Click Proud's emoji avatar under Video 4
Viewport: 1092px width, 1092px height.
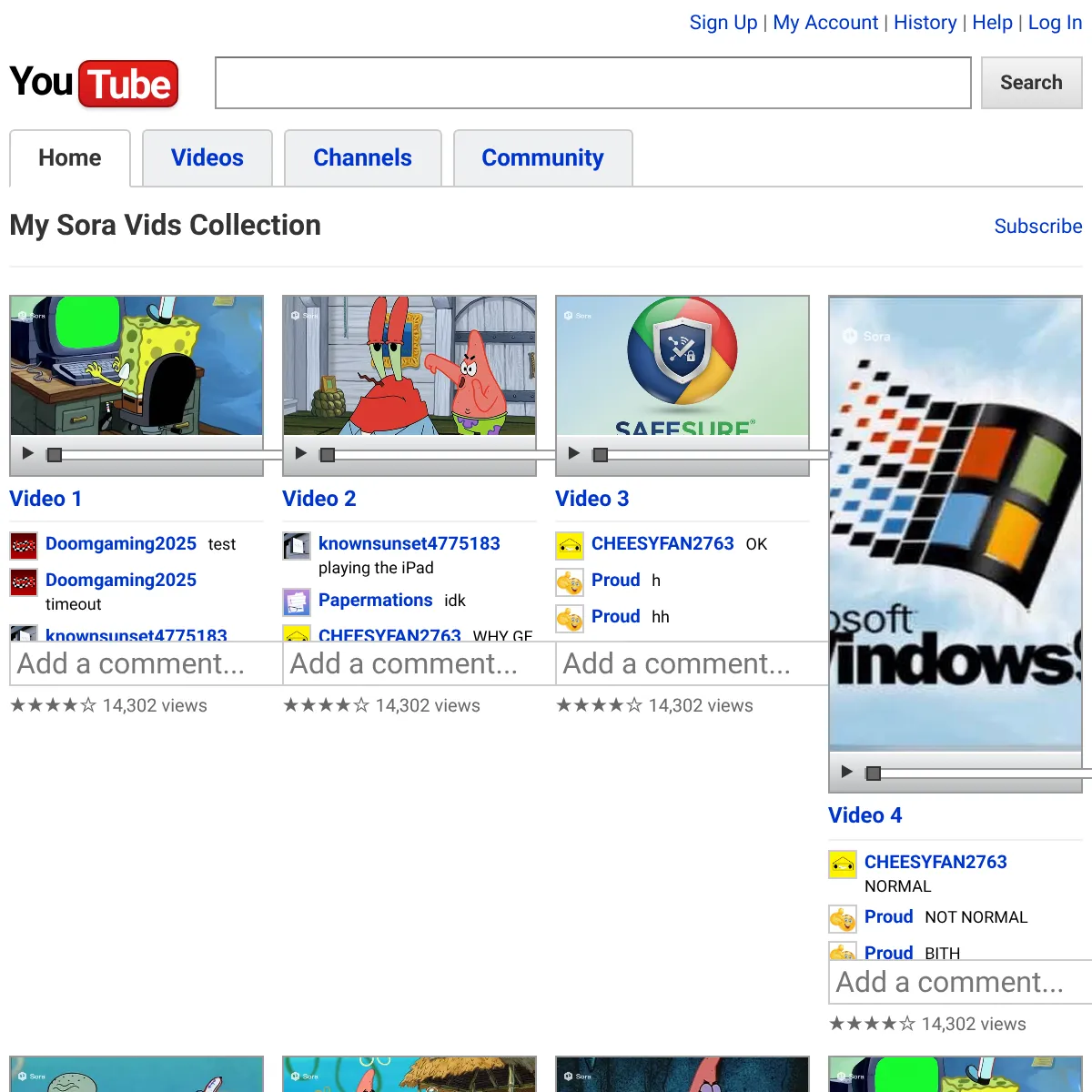pos(843,918)
